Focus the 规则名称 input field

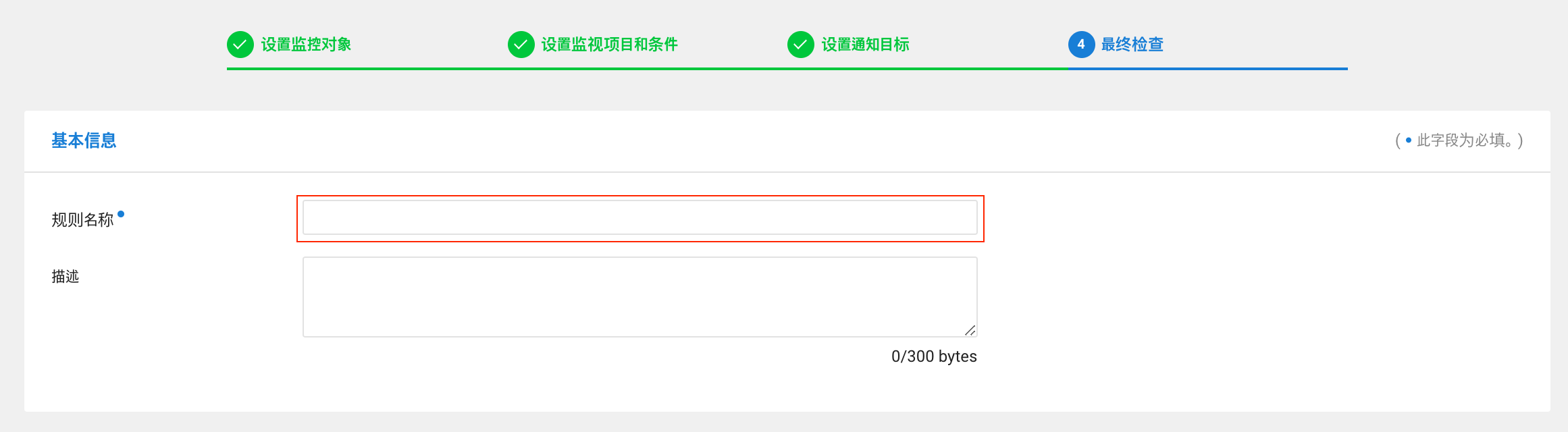tap(639, 217)
